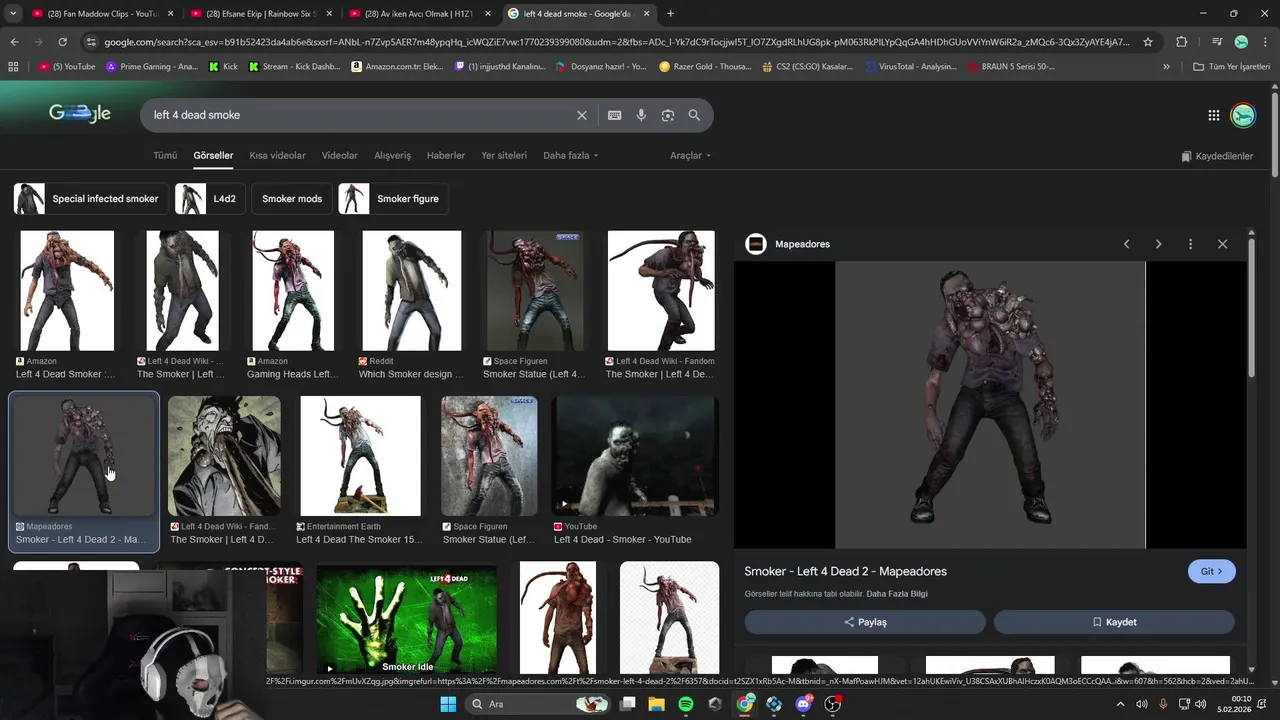Open the Reddit Which Smoker design thumbnail
This screenshot has width=1280, height=720.
(412, 291)
